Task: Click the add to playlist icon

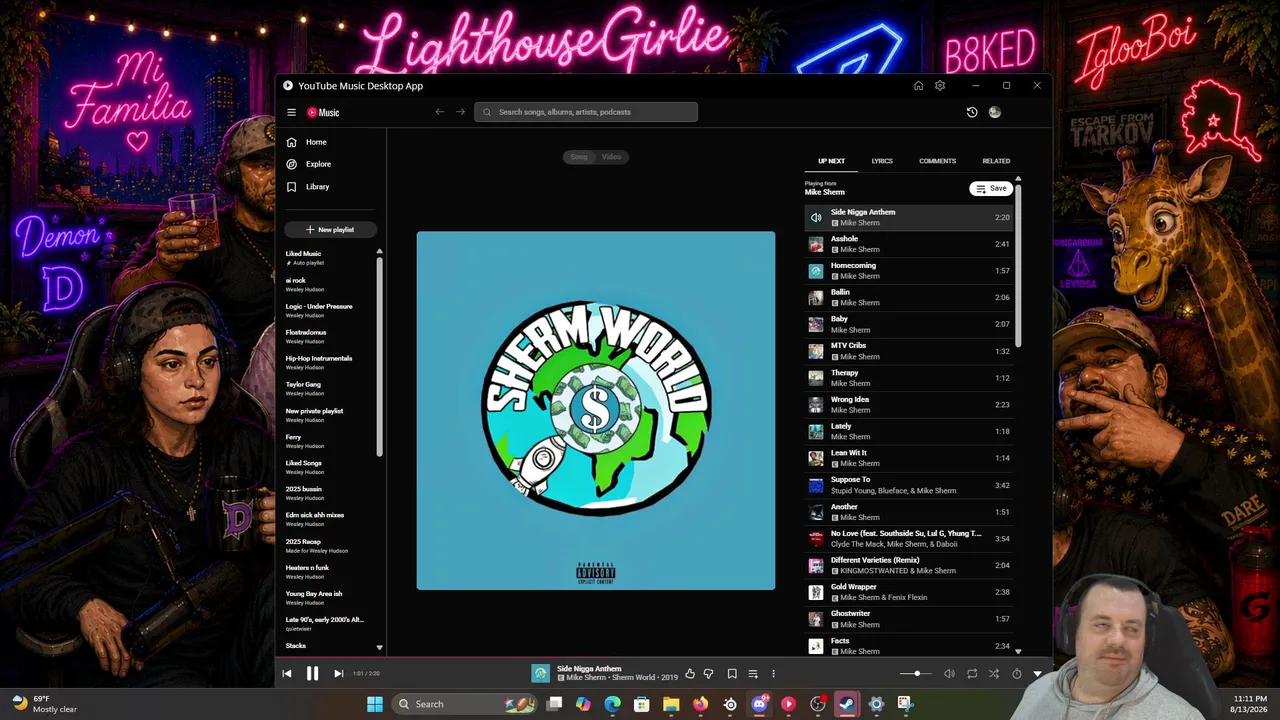Action: 753,674
